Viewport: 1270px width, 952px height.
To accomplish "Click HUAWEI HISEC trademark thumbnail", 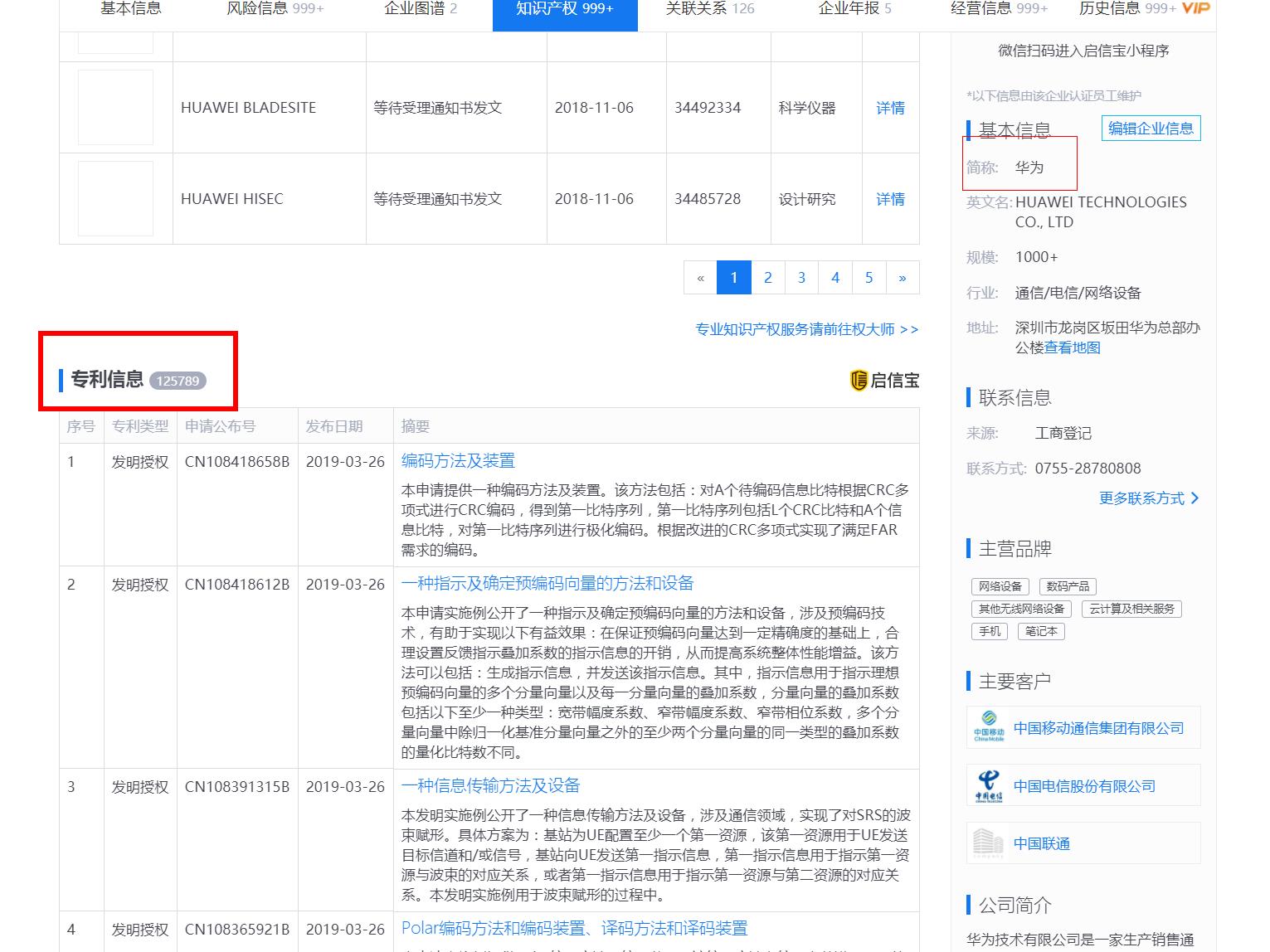I will click(x=115, y=199).
